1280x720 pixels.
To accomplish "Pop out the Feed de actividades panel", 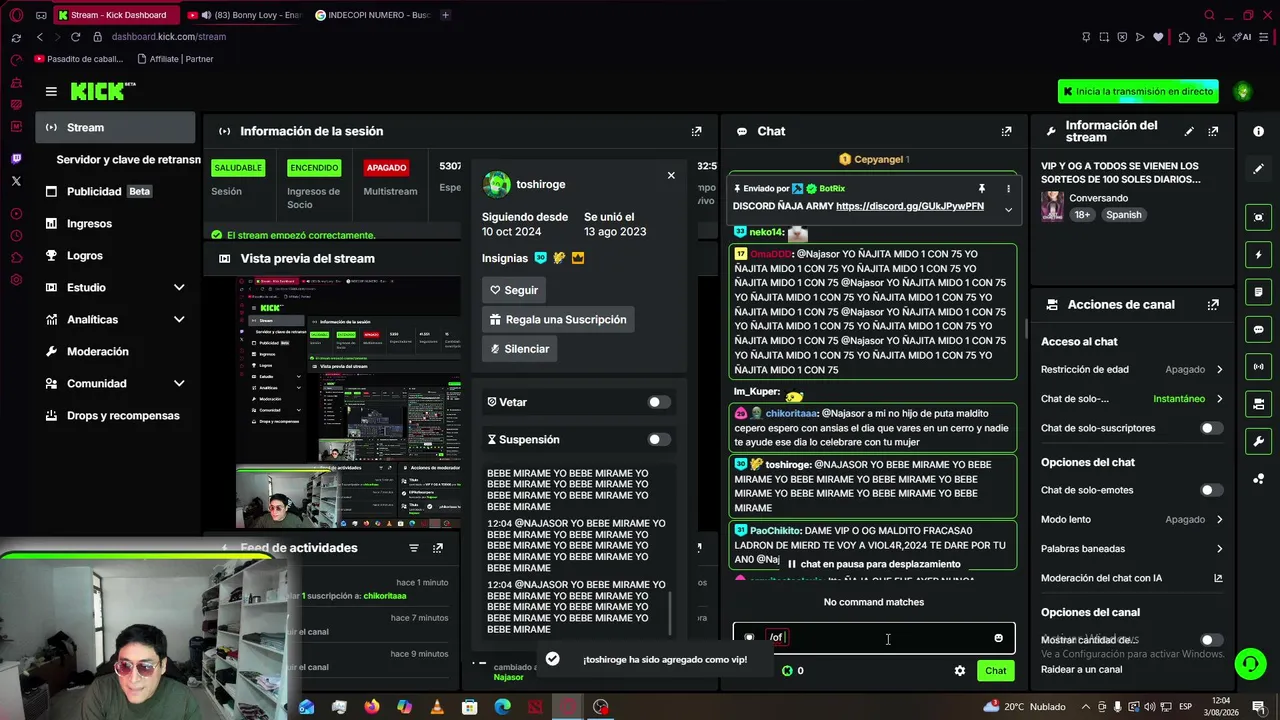I will [437, 548].
